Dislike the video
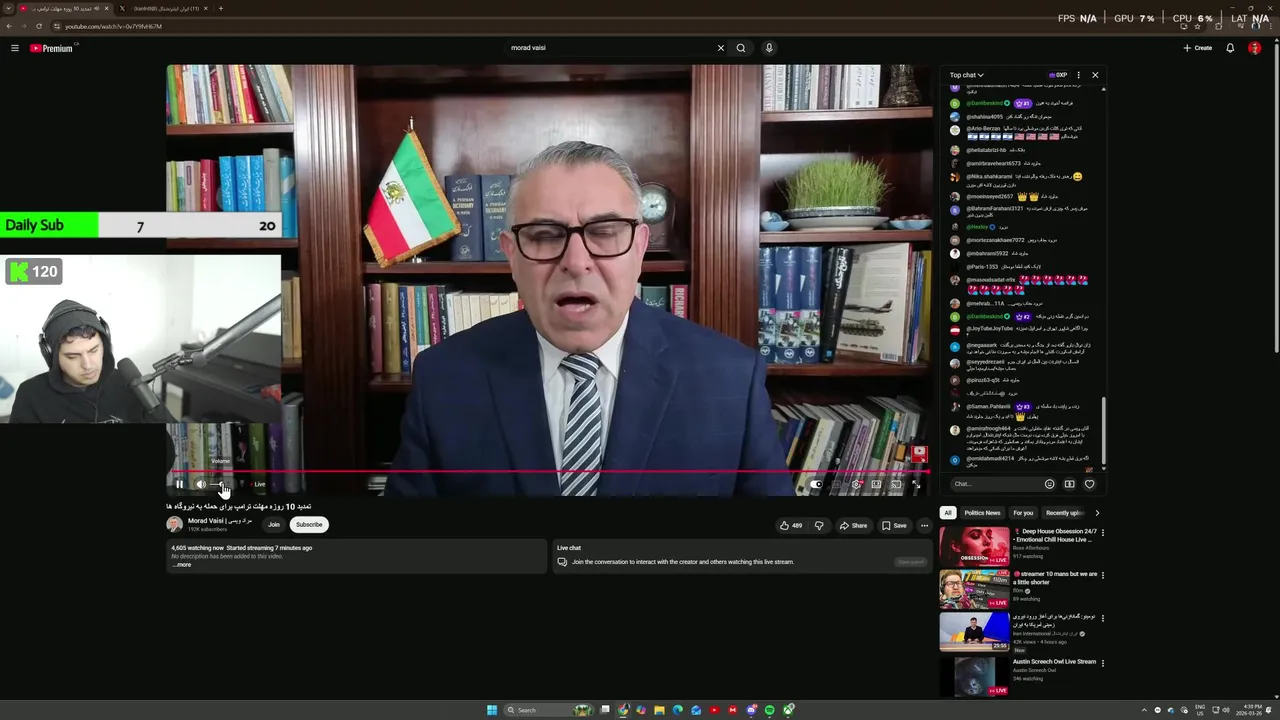 819,525
